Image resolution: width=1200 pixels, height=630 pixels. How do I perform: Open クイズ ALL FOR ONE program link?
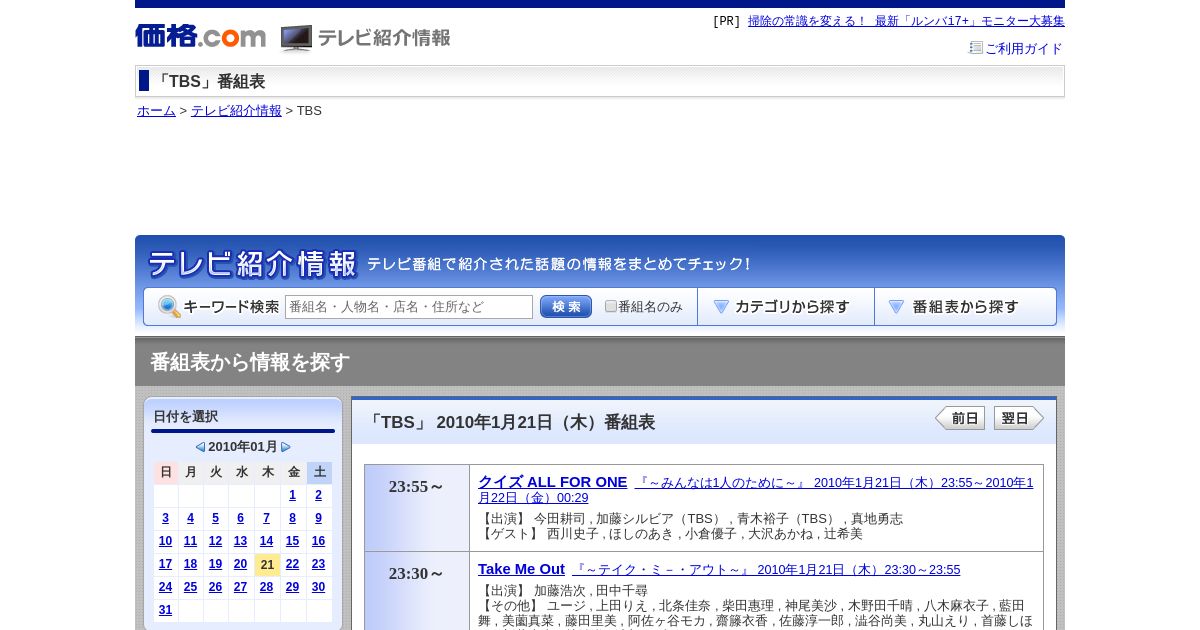552,482
